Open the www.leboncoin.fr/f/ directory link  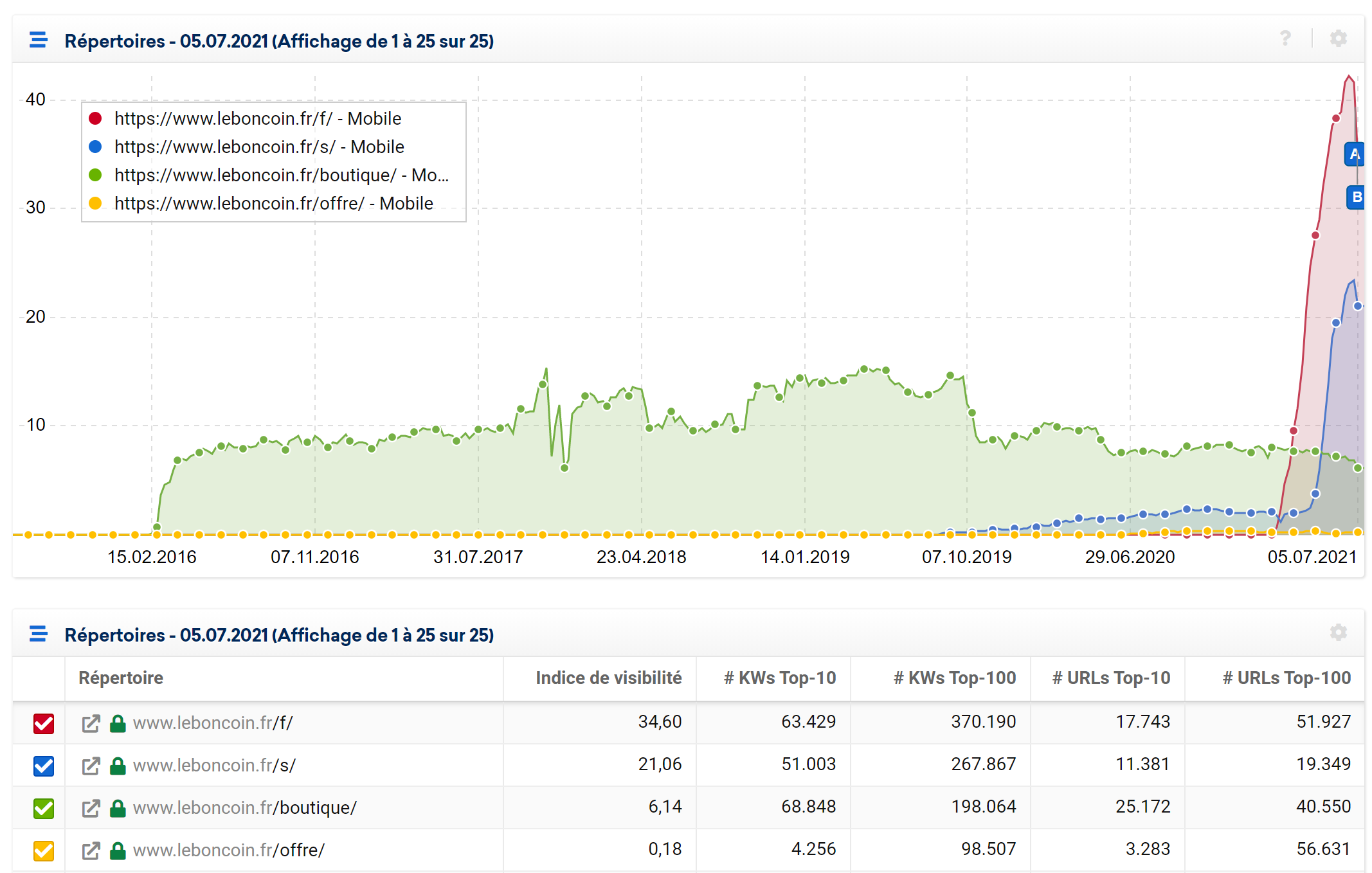pyautogui.click(x=213, y=723)
